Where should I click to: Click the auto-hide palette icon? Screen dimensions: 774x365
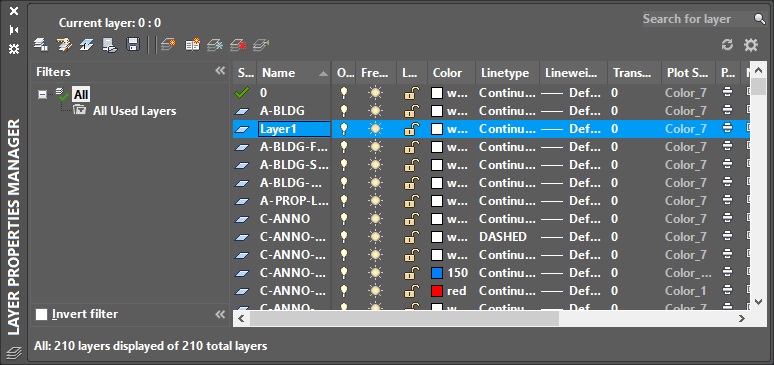[14, 30]
